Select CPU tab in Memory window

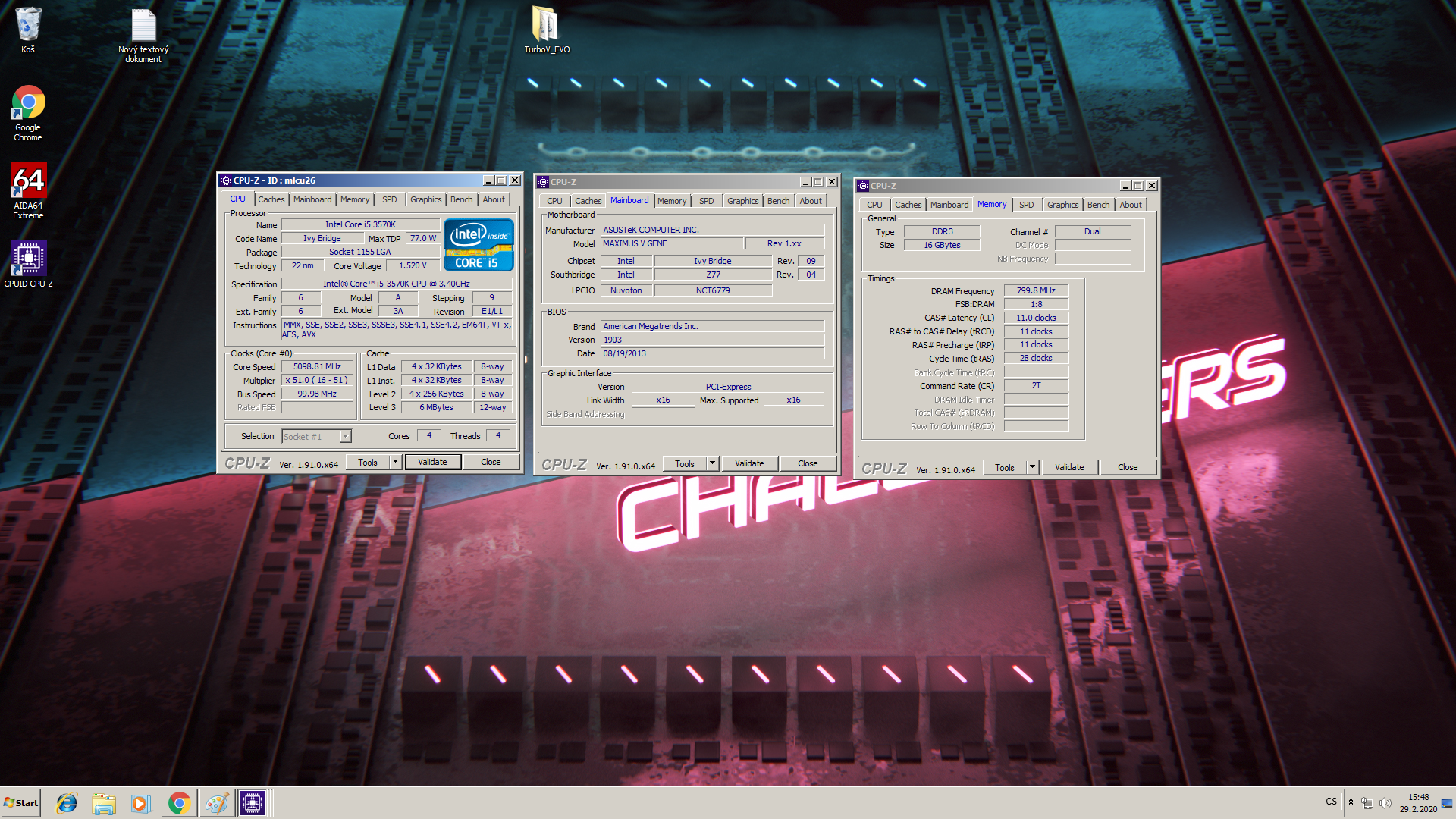[x=875, y=205]
